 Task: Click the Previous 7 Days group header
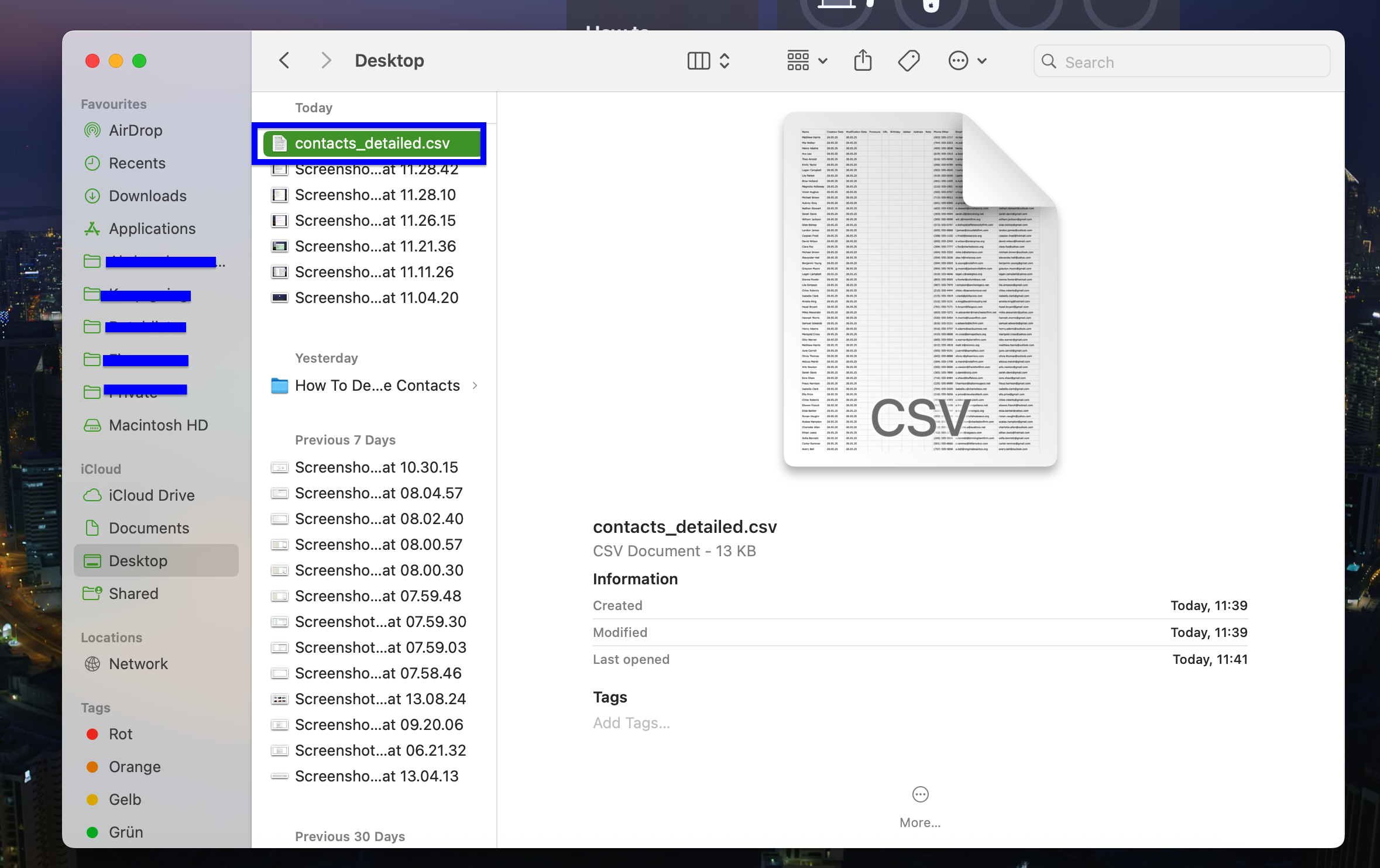pos(345,440)
